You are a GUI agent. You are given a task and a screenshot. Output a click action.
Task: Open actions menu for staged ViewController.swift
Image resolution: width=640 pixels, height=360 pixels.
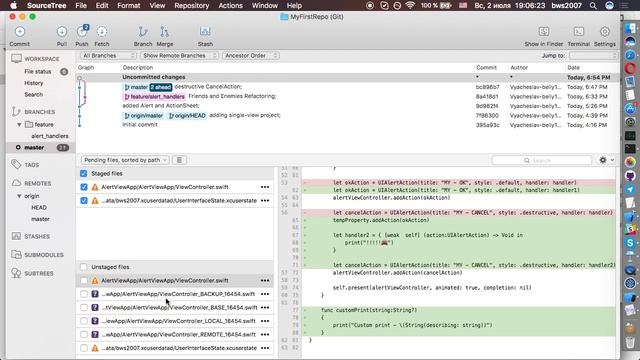[x=265, y=187]
